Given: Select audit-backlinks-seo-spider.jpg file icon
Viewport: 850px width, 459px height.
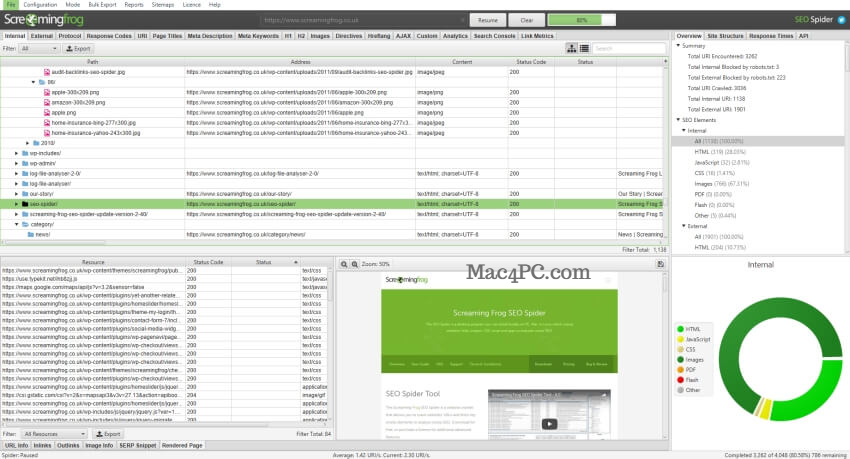Looking at the screenshot, I should click(47, 72).
